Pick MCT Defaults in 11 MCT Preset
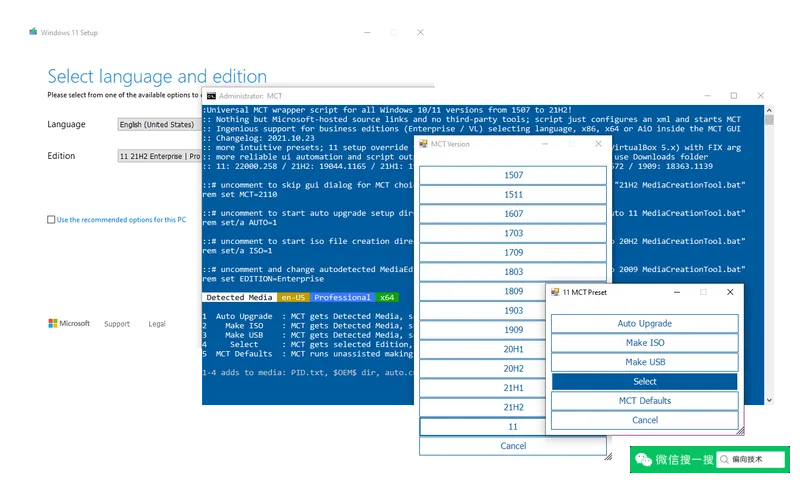This screenshot has height=483, width=800. click(644, 401)
